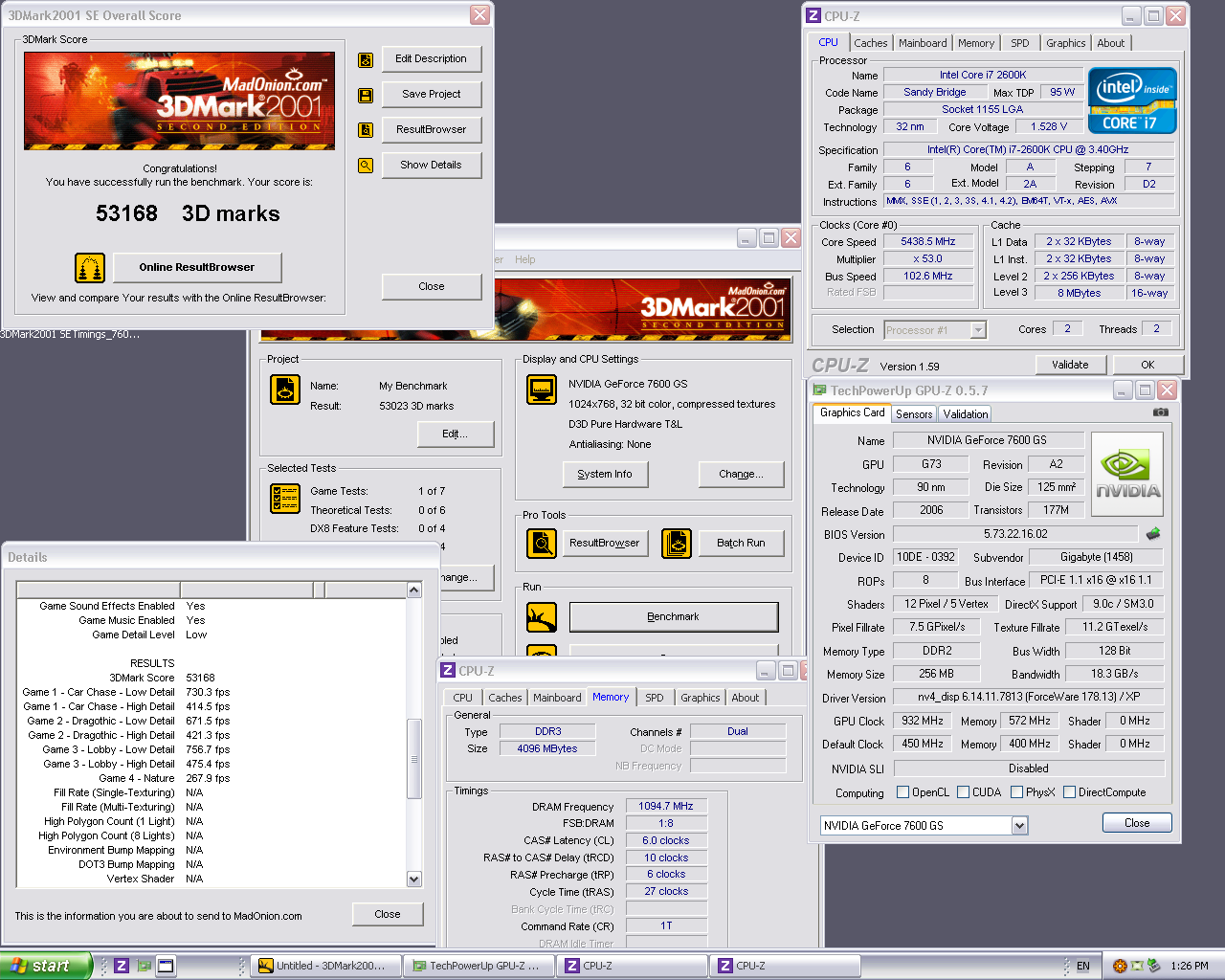
Task: Open the Caches tab in top CPU-Z window
Action: 870,43
